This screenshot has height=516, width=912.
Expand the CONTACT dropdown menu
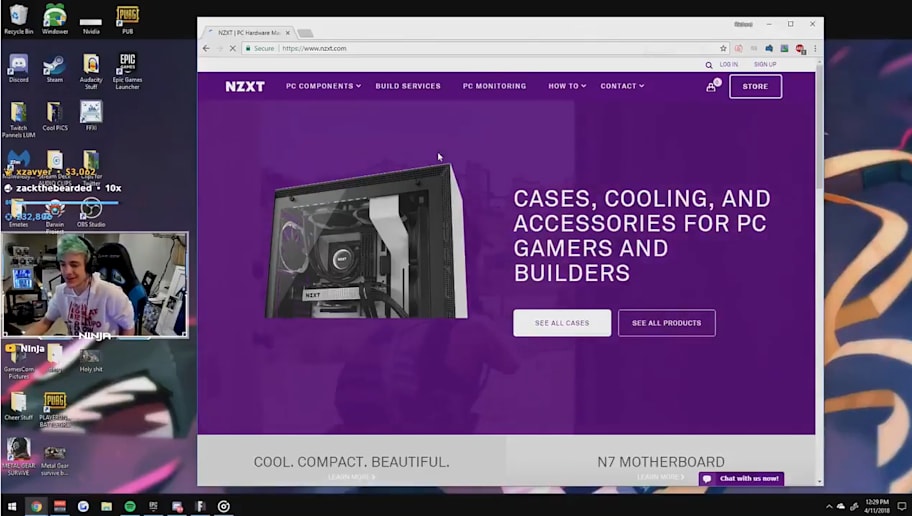[x=622, y=86]
